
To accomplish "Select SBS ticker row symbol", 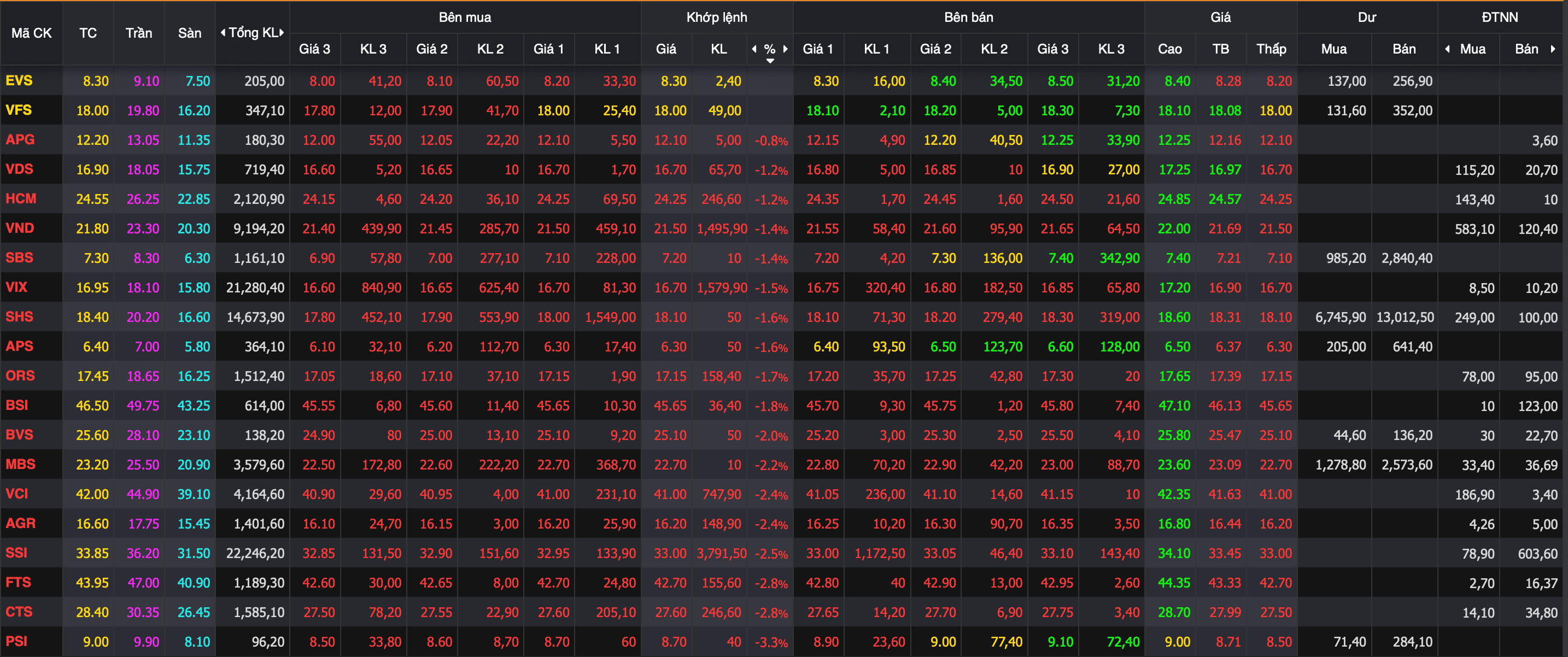I will click(x=20, y=257).
